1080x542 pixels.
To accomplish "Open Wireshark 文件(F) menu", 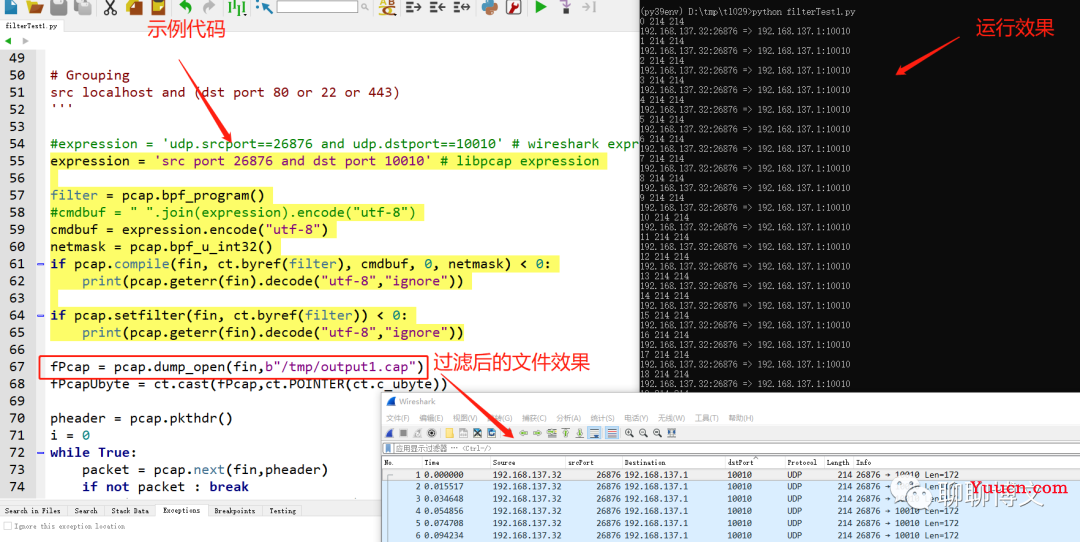I will tap(397, 418).
